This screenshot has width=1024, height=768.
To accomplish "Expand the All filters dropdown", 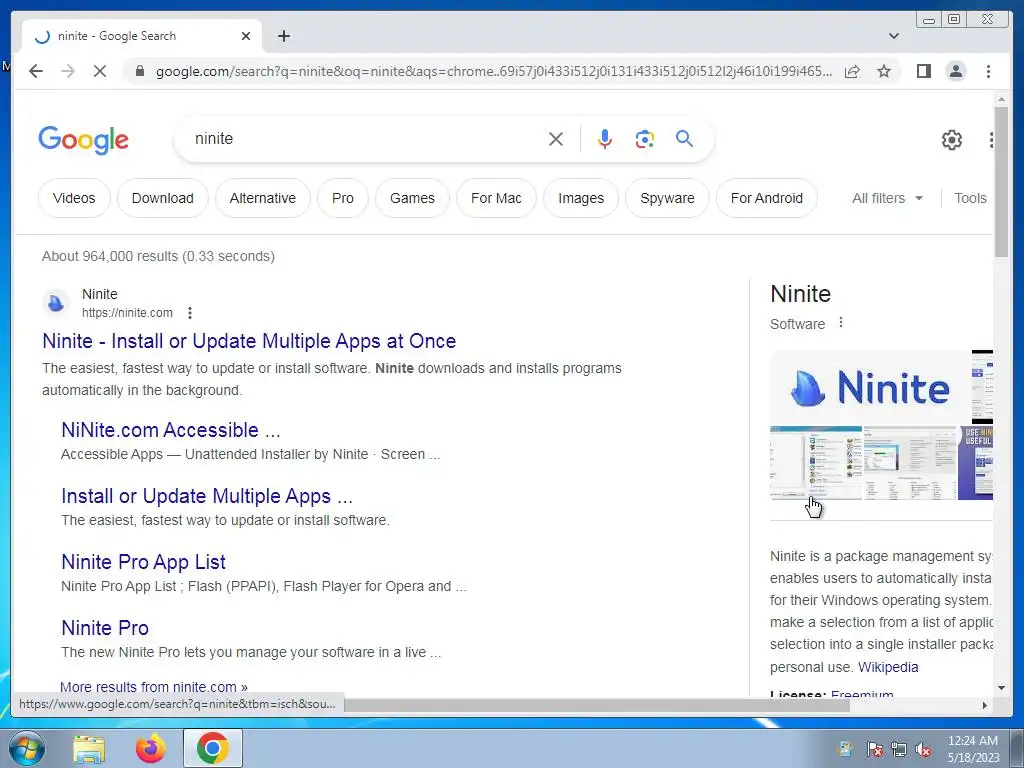I will [888, 198].
